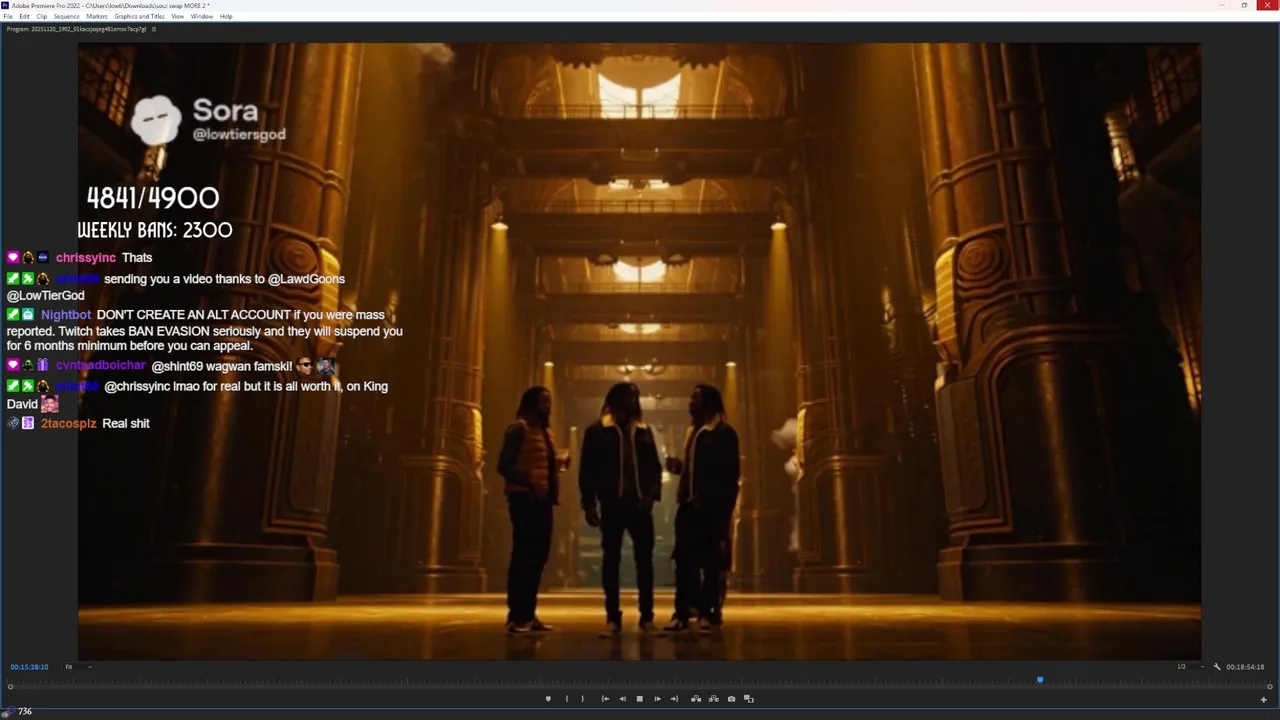Click the blue playhead position timecode 00:15:28:10
The width and height of the screenshot is (1280, 720).
coord(29,667)
